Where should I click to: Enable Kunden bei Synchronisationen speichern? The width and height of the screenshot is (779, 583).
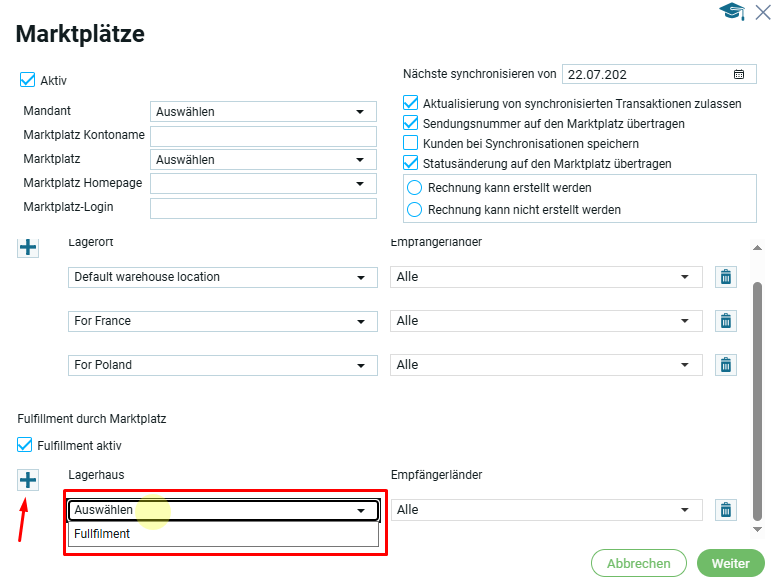[x=410, y=144]
